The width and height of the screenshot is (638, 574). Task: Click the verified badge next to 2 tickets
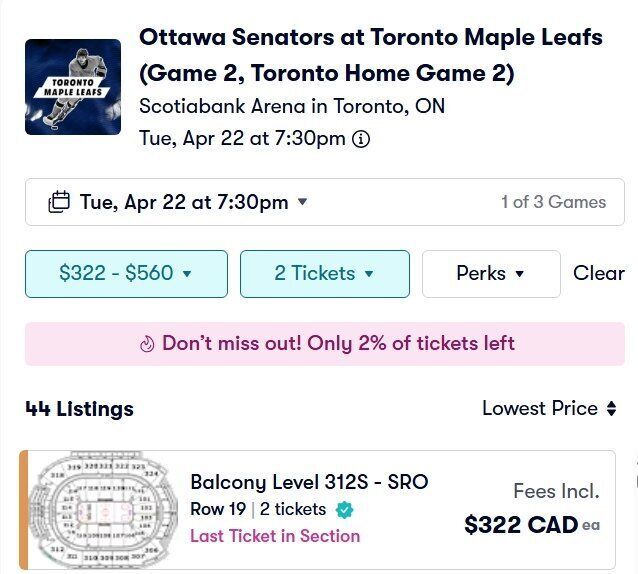(x=344, y=510)
